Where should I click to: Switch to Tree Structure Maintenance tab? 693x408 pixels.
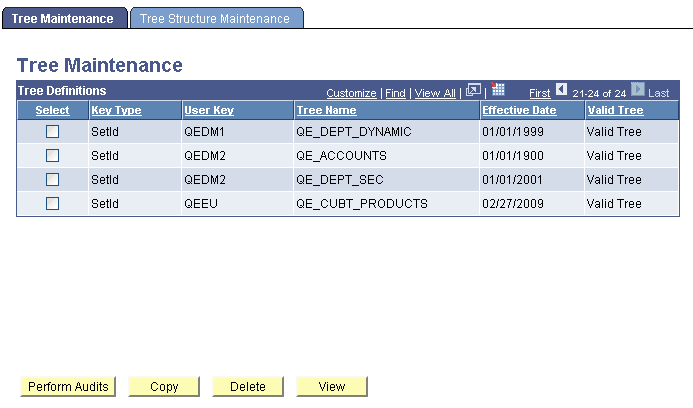[x=216, y=18]
